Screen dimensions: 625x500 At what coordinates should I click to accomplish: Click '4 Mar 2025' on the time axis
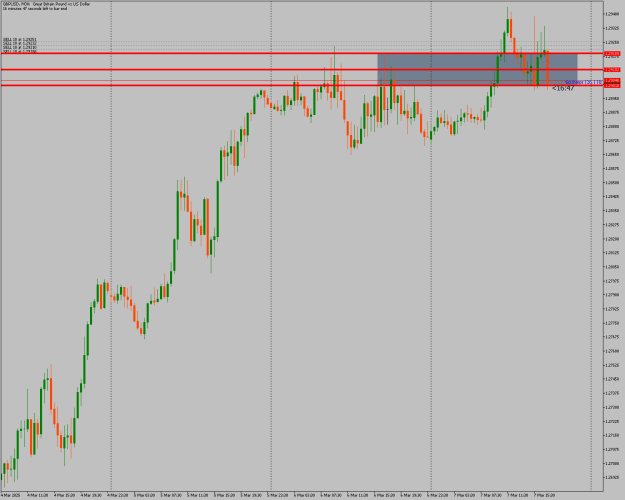coord(10,495)
